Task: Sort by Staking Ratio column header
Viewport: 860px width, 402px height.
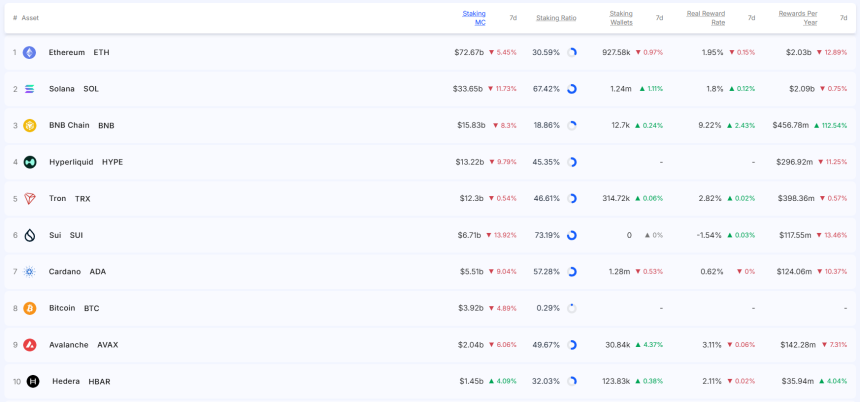Action: coord(556,18)
